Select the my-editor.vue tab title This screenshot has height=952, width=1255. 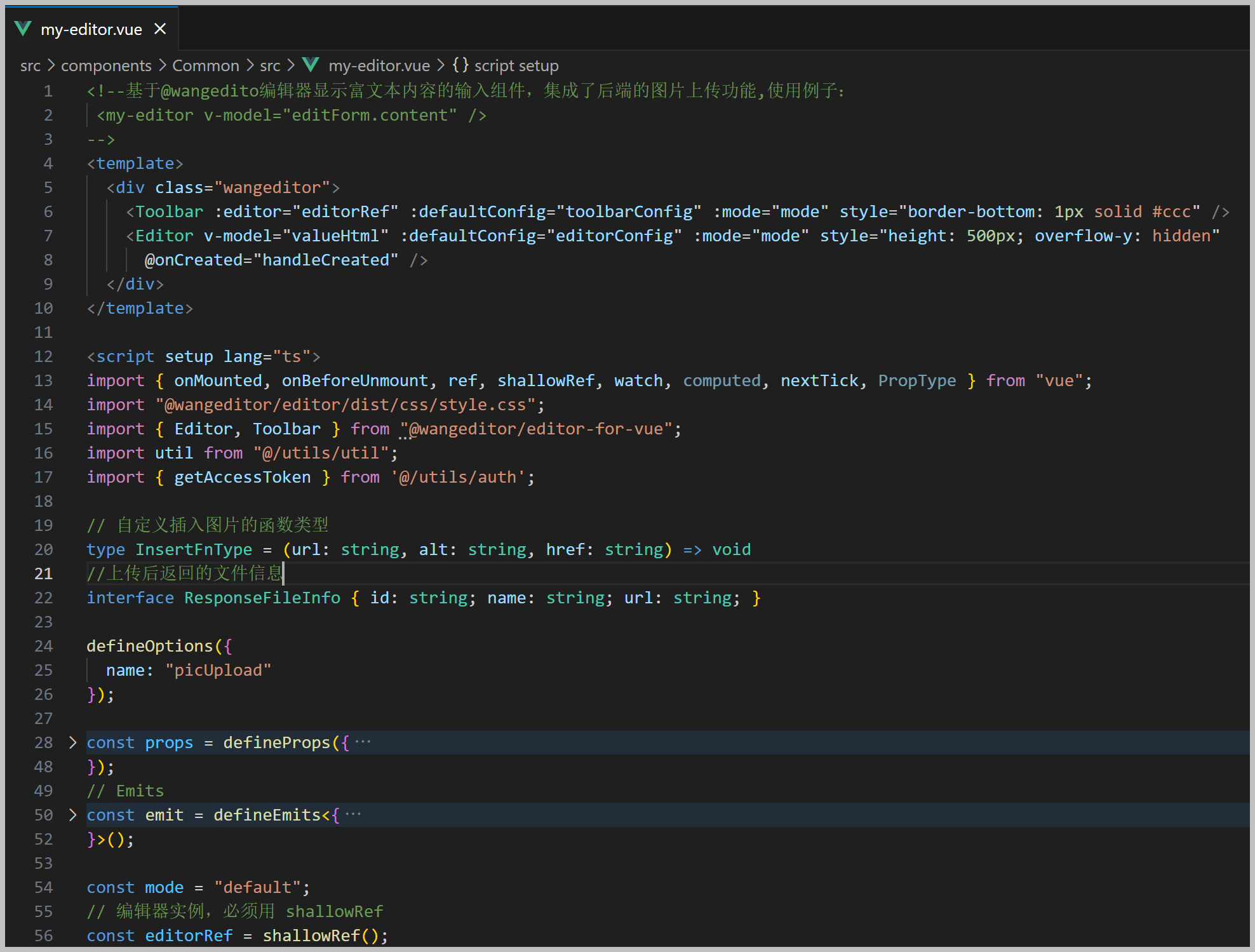click(91, 29)
